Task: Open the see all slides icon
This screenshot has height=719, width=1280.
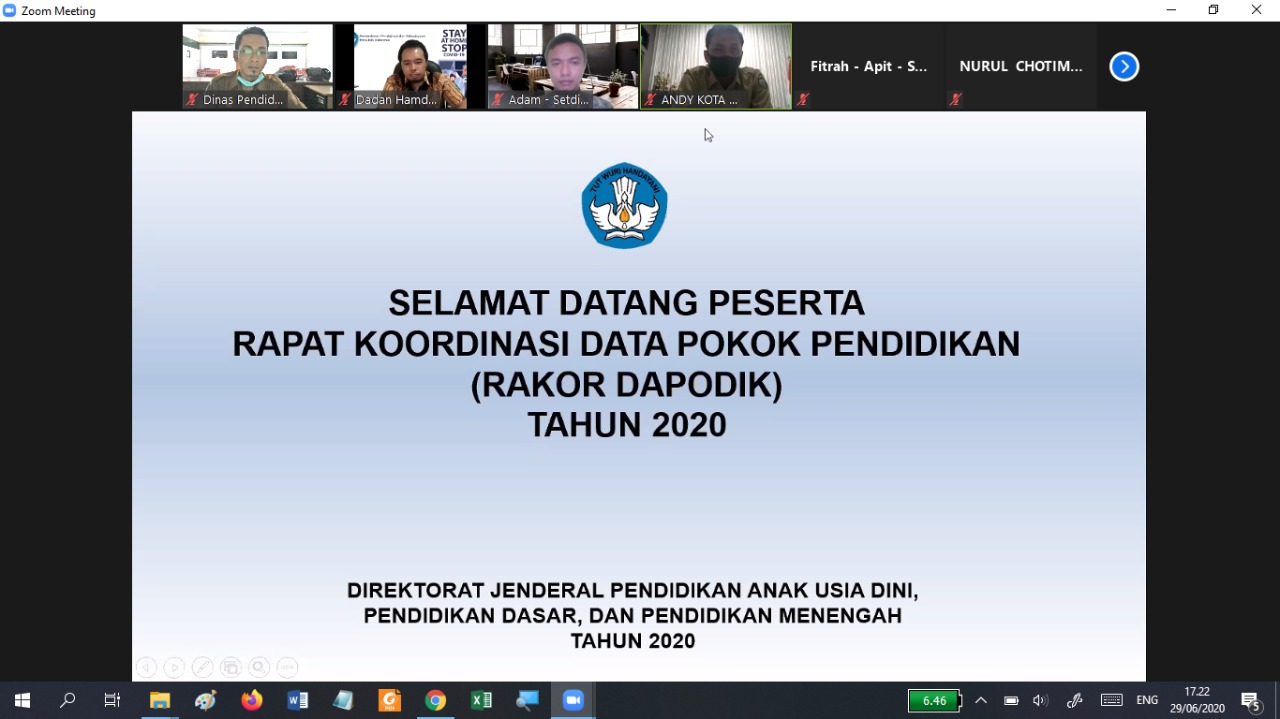Action: pos(231,667)
